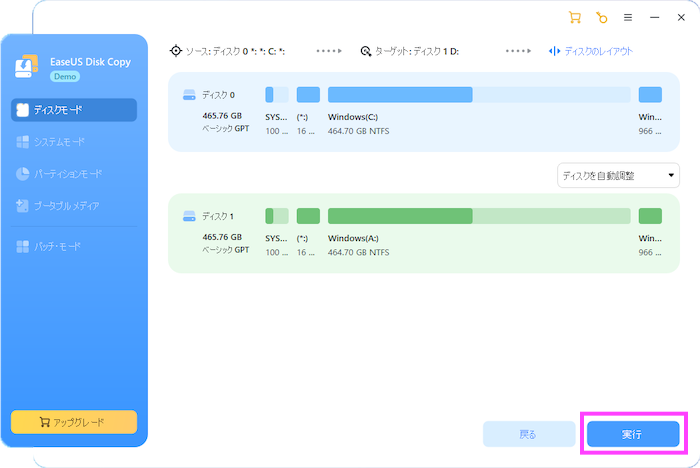Click the ブータブルメディア icon
Screen dimensions: 700x468
coord(22,206)
